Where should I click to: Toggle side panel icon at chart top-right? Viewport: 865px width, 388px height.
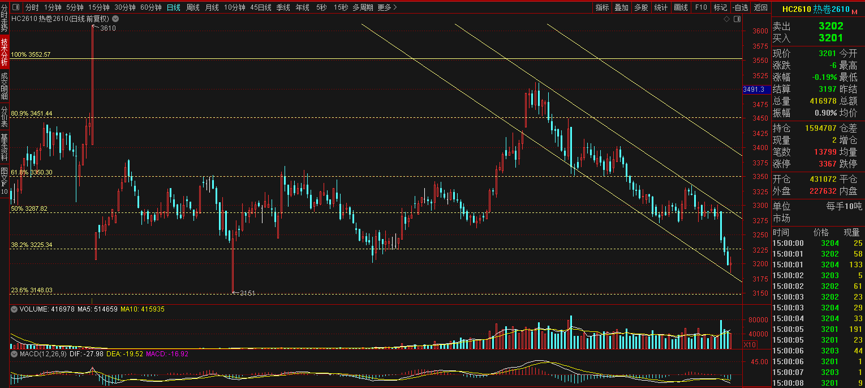pos(738,19)
